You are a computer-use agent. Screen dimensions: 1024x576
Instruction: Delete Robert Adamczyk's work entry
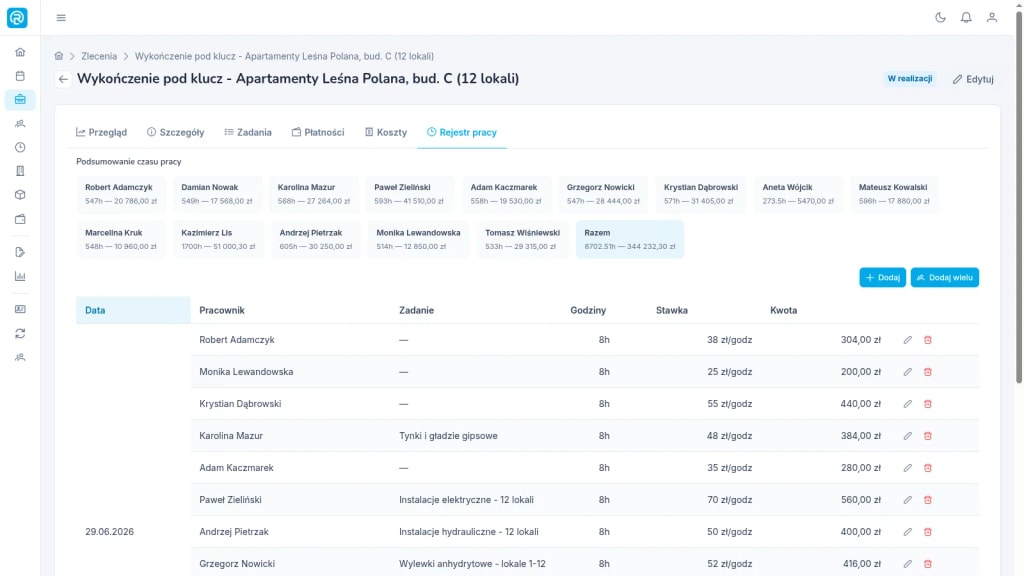(927, 340)
